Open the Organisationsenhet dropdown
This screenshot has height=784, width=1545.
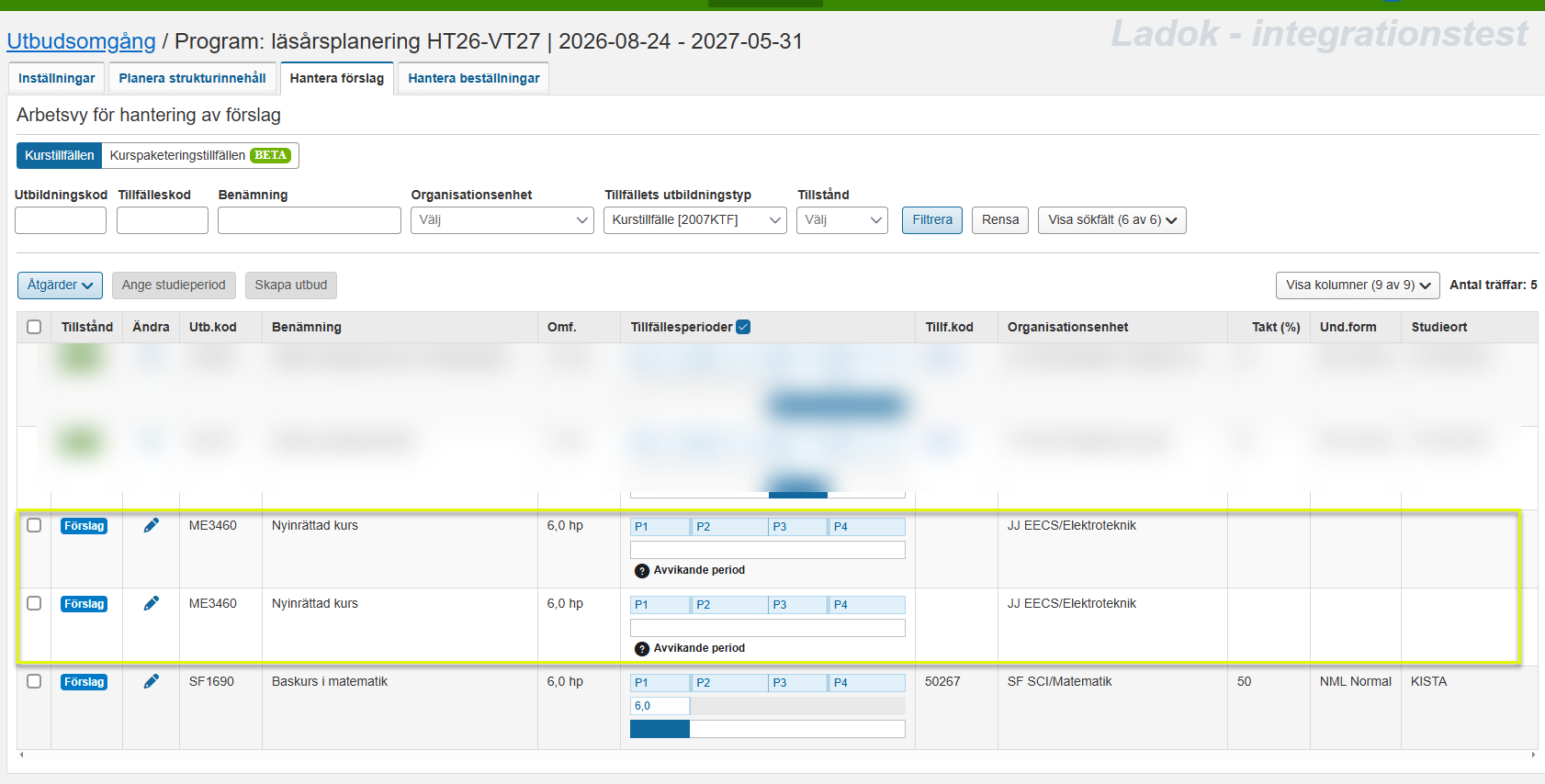point(502,220)
